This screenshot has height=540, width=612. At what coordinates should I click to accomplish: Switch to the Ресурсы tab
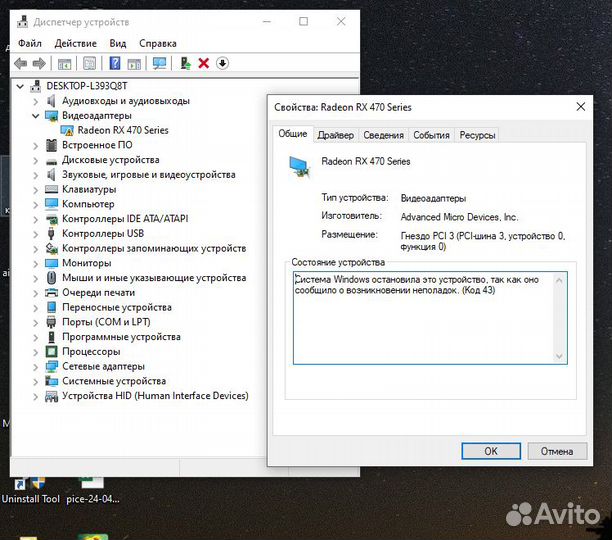tap(477, 135)
